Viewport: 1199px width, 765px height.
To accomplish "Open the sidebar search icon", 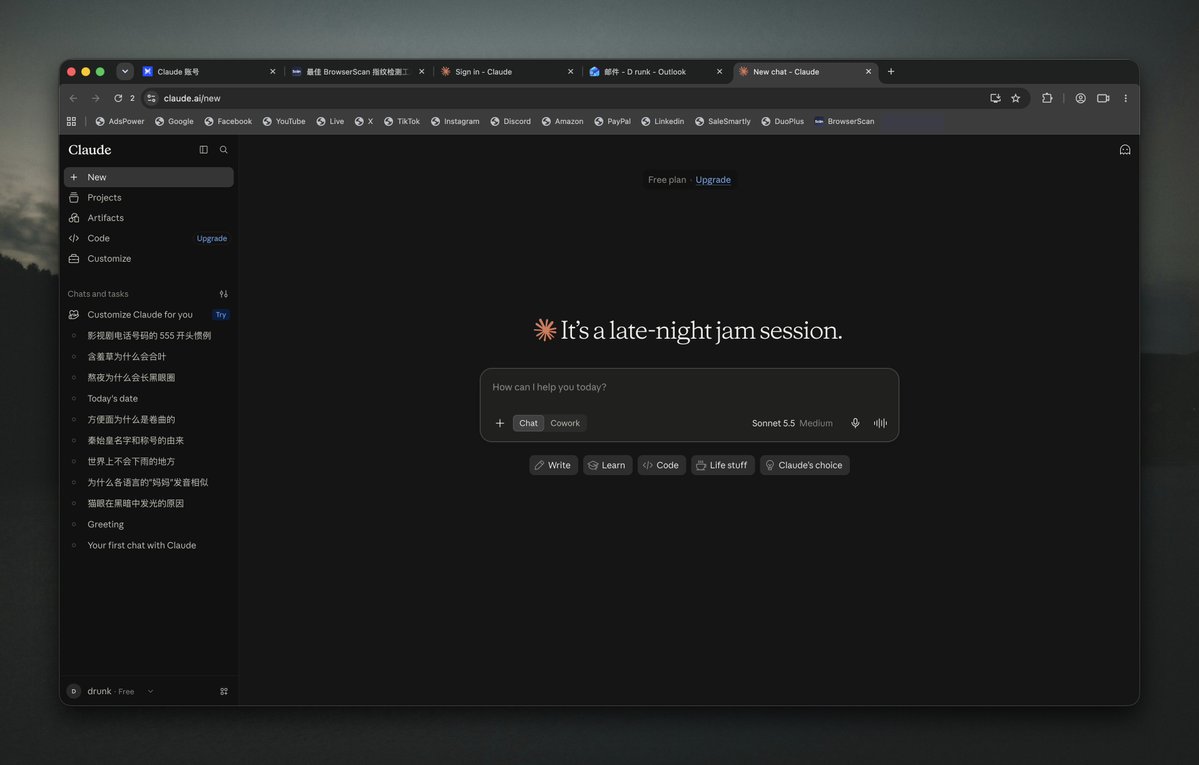I will coord(223,150).
